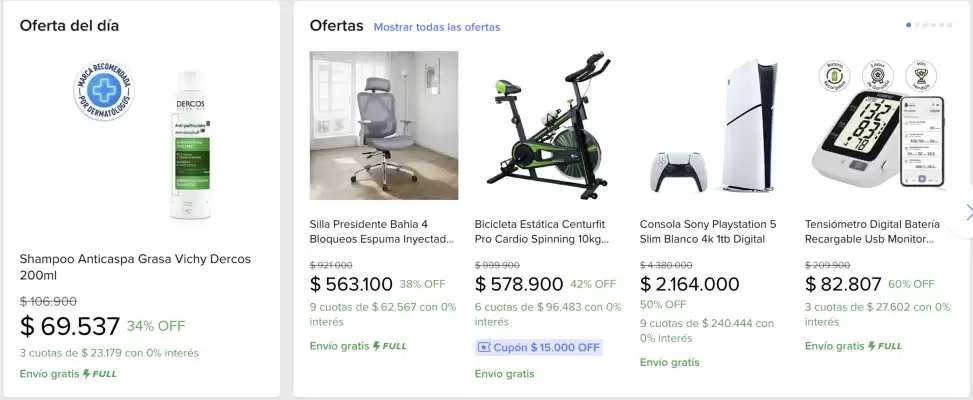973x400 pixels.
Task: Click the dermatologist recommended brand badge
Action: 104,91
